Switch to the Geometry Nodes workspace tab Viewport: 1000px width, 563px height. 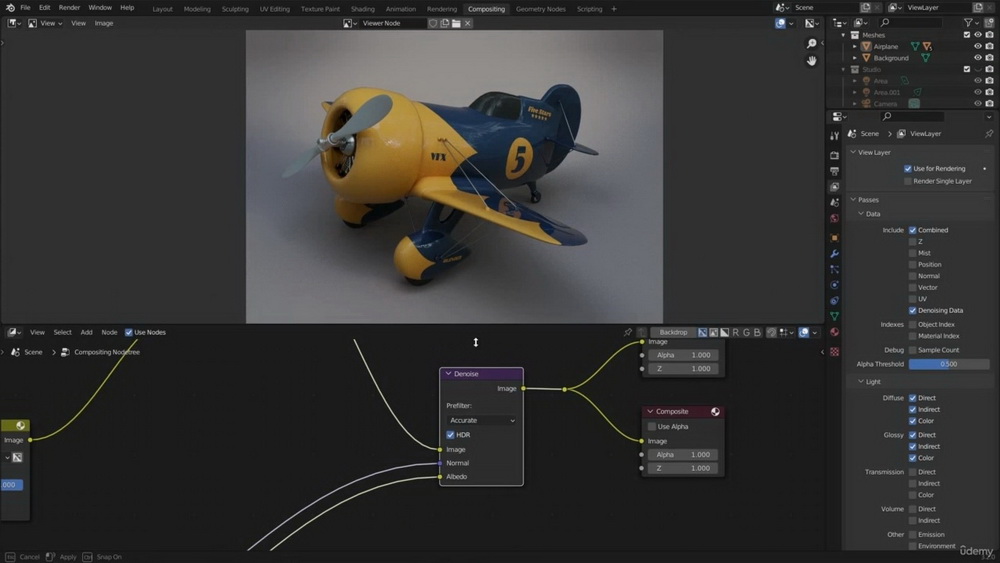point(540,9)
